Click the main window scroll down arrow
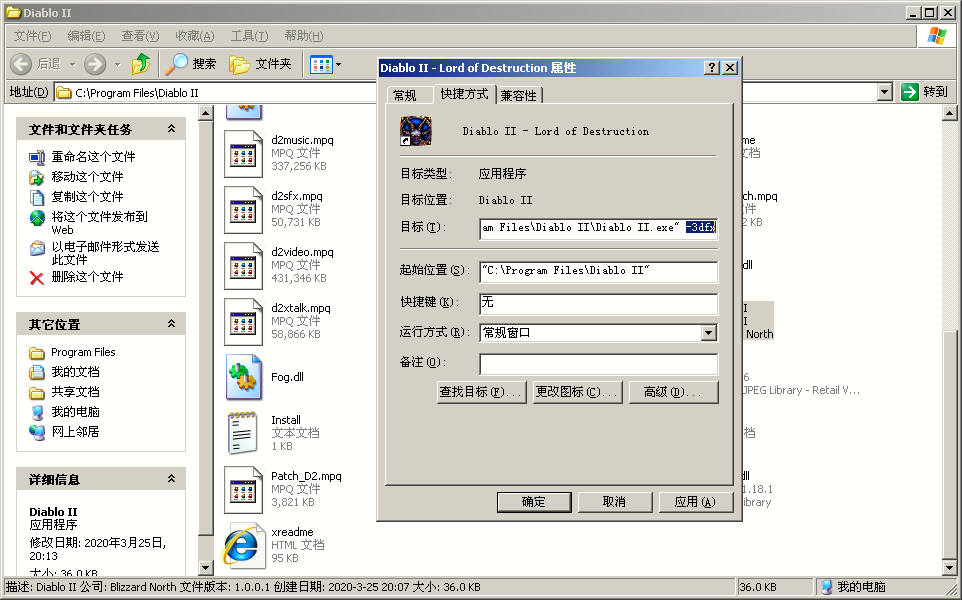 pyautogui.click(x=949, y=567)
